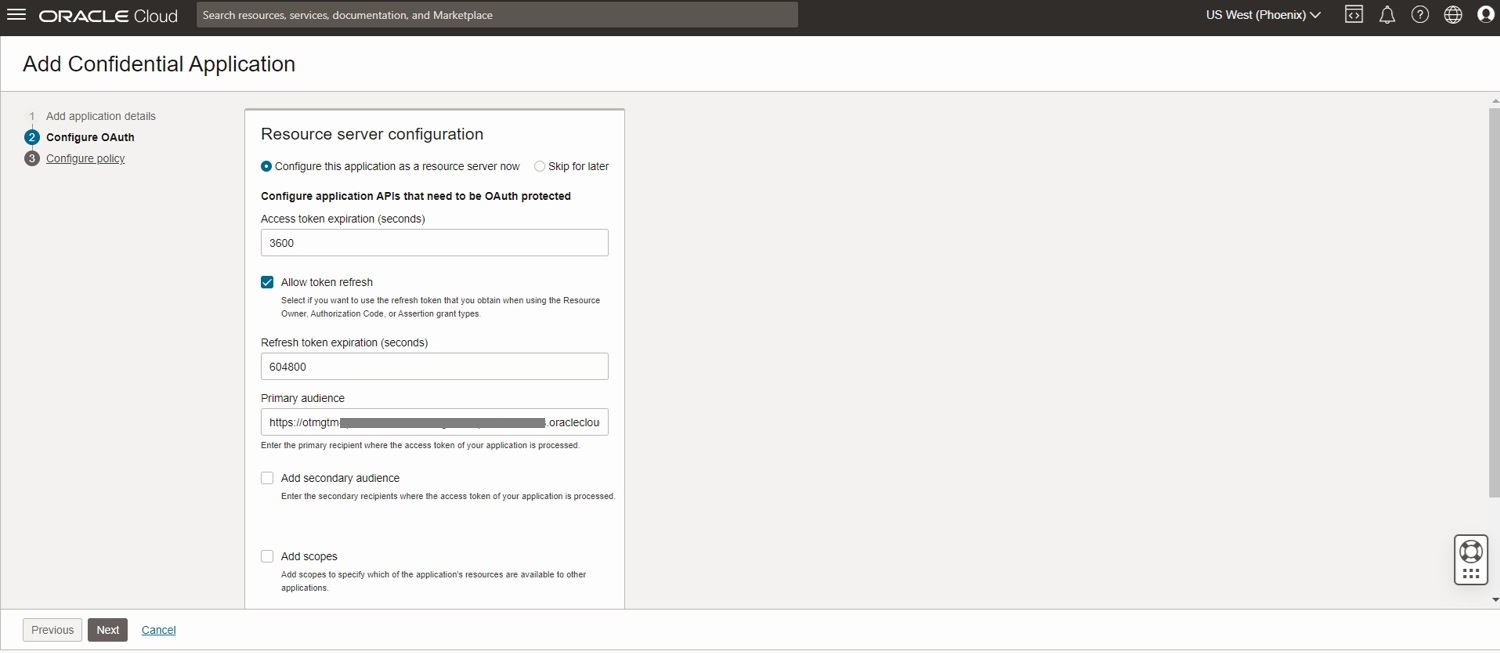Expand the US West (Phoenix) region dropdown
1500x653 pixels.
[1263, 15]
